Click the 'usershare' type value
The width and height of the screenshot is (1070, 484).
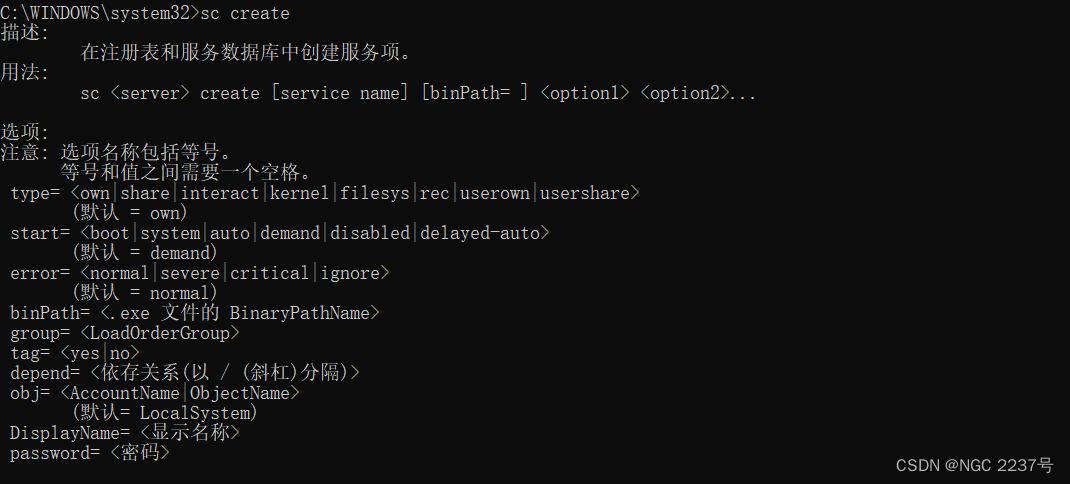pos(585,193)
